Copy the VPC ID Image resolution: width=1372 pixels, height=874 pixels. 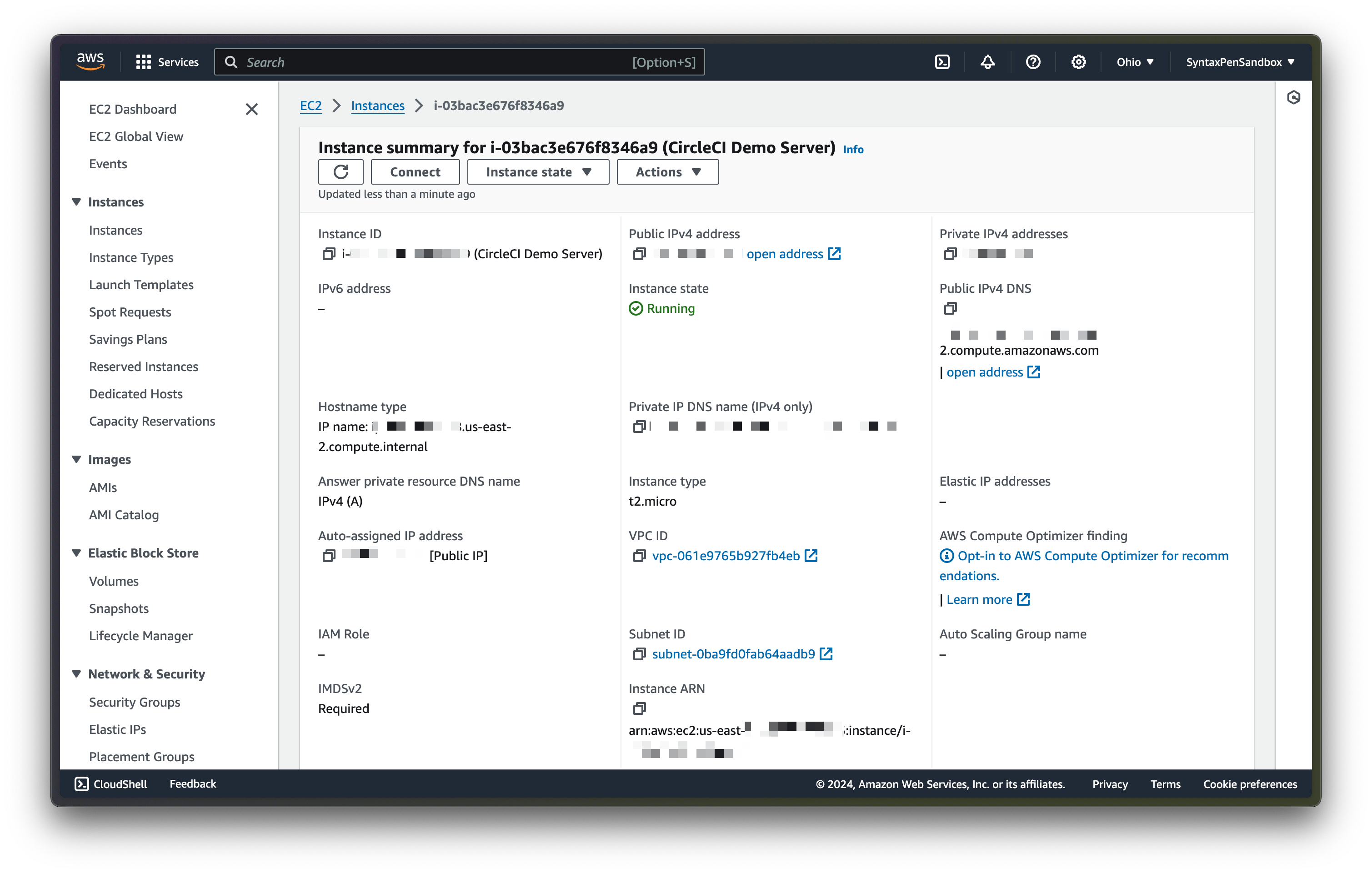tap(639, 556)
